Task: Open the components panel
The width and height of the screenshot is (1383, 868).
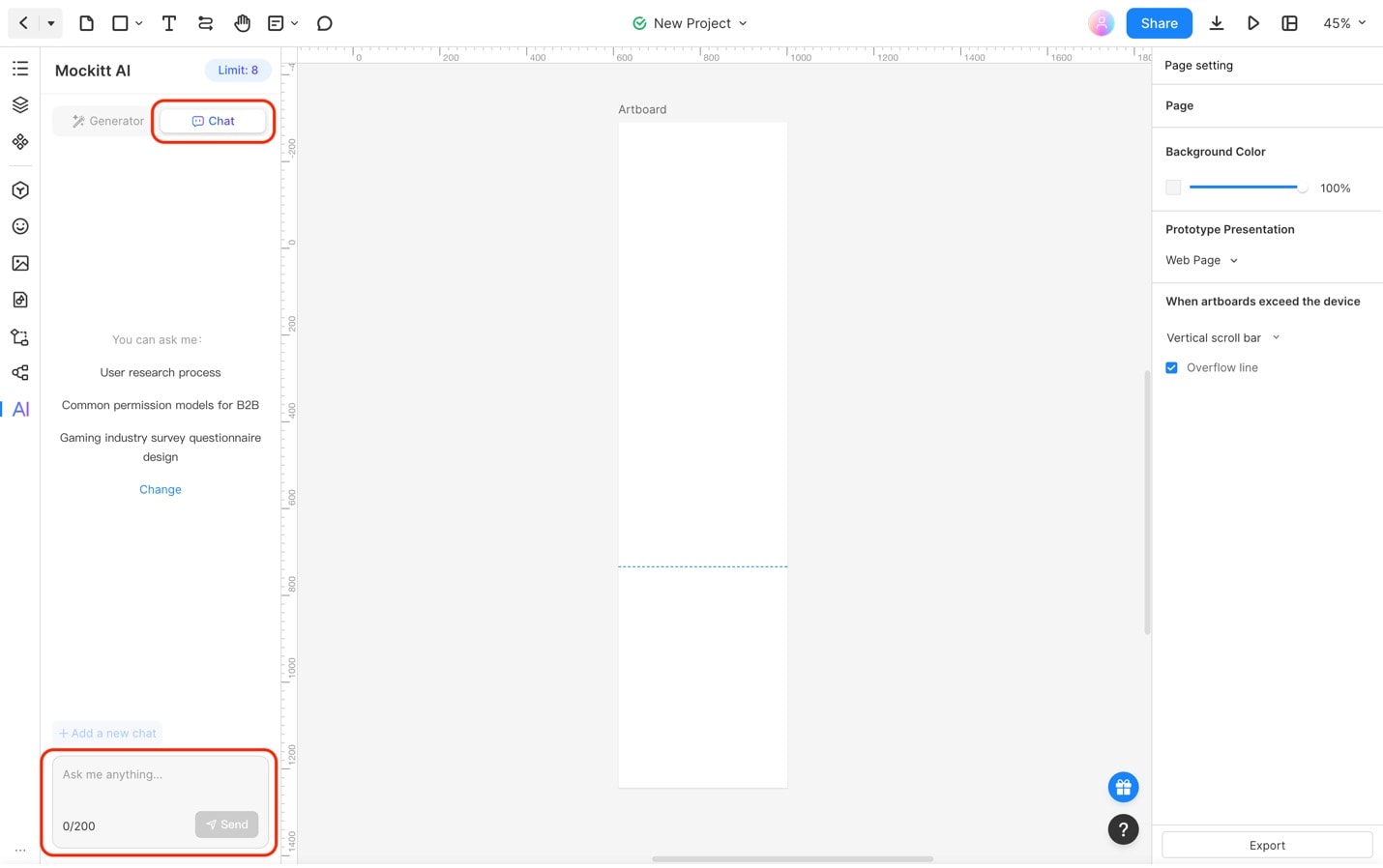Action: 20,142
